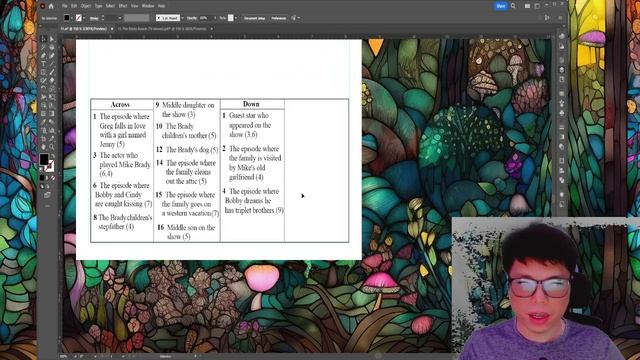Open the File menu

64,6
